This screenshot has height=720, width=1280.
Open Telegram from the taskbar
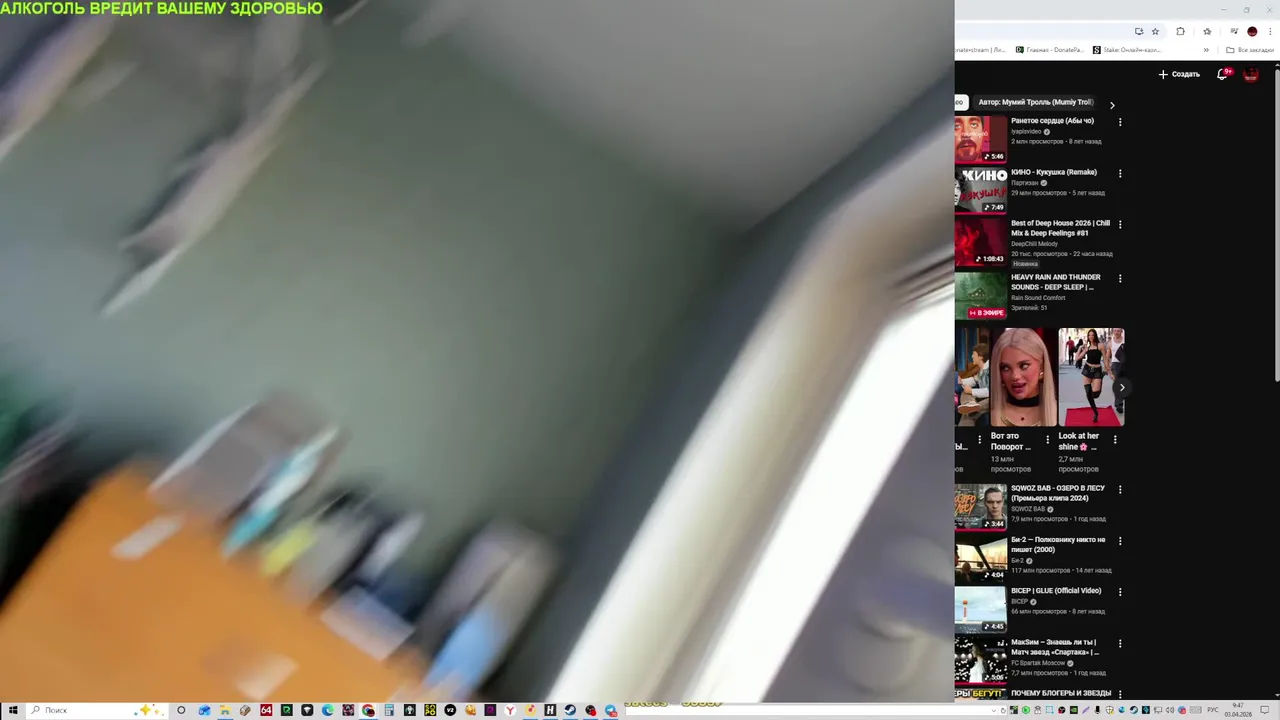click(x=610, y=710)
